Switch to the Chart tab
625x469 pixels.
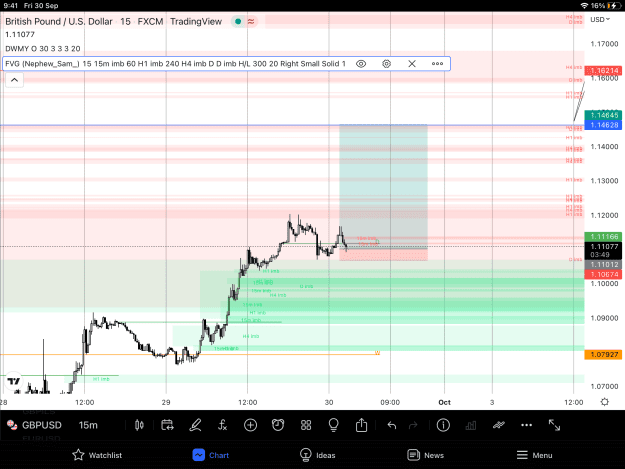click(x=210, y=455)
